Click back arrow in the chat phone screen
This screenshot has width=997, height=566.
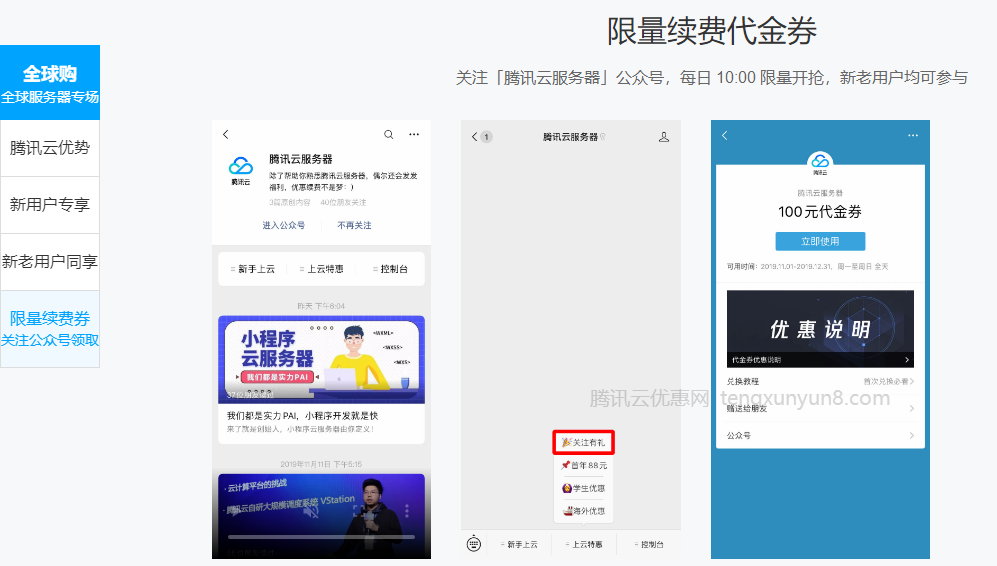pos(474,137)
